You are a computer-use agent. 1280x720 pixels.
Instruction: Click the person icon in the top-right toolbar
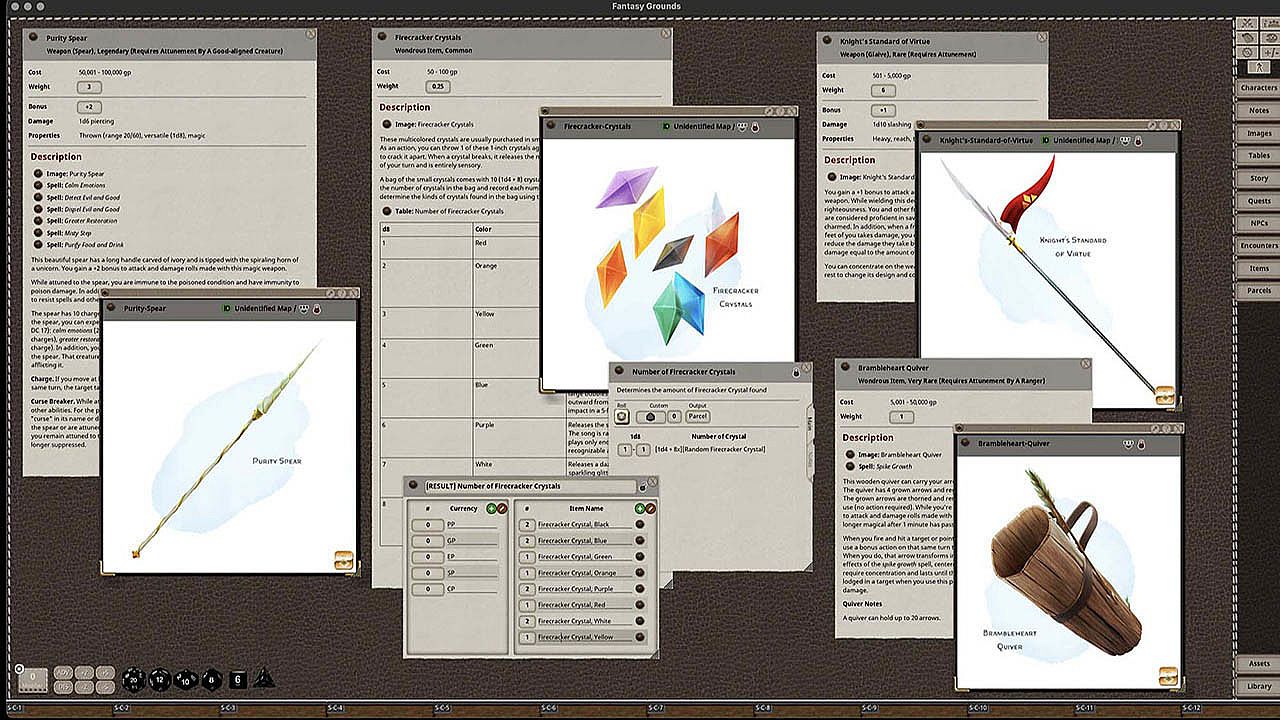(x=1259, y=66)
